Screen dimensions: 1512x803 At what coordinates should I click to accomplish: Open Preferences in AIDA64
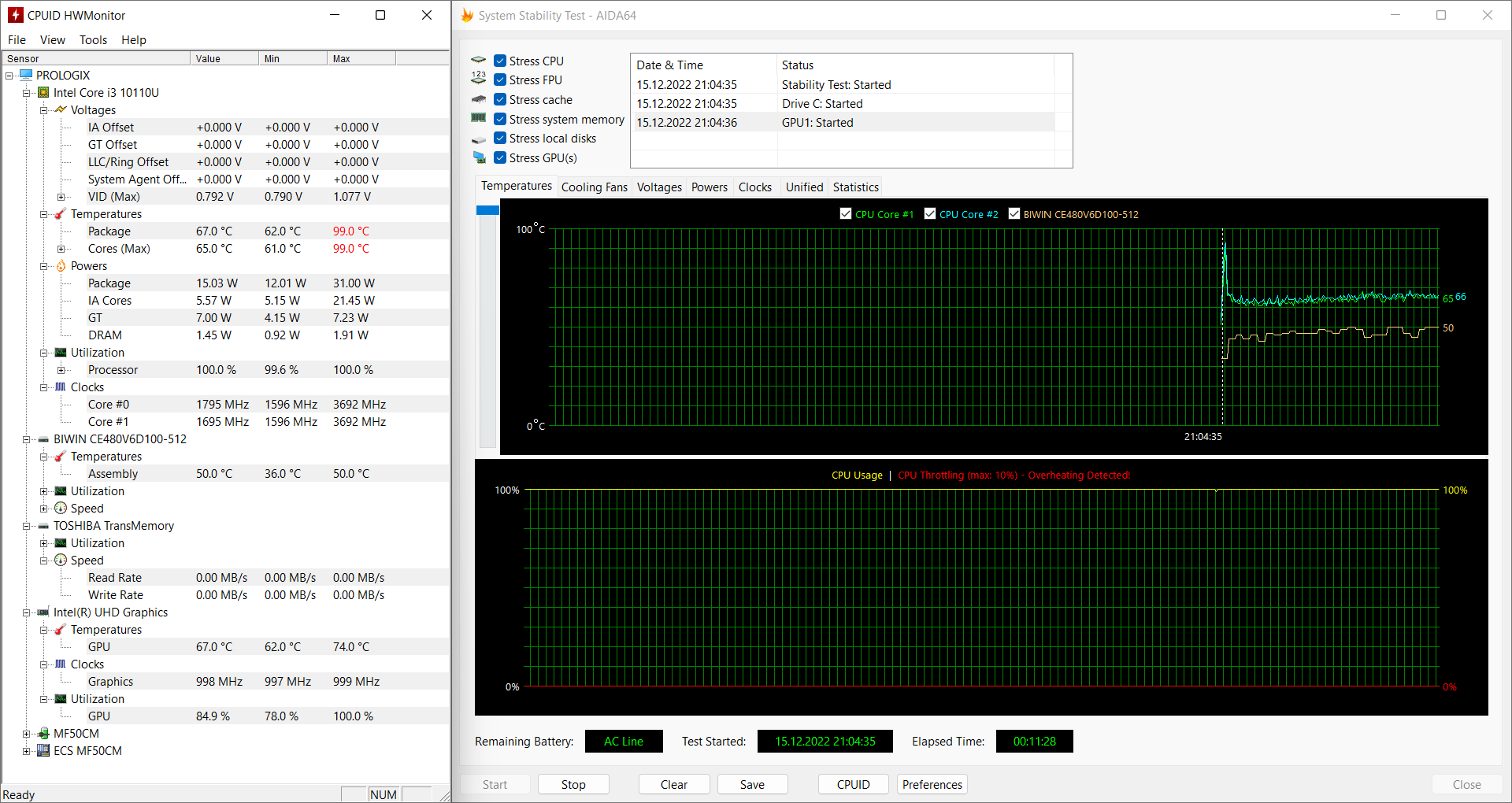click(932, 784)
